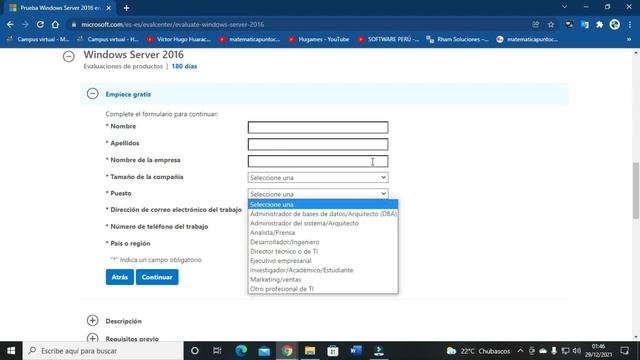Open the microphone tray icon
The image size is (640, 360).
pyautogui.click(x=554, y=351)
